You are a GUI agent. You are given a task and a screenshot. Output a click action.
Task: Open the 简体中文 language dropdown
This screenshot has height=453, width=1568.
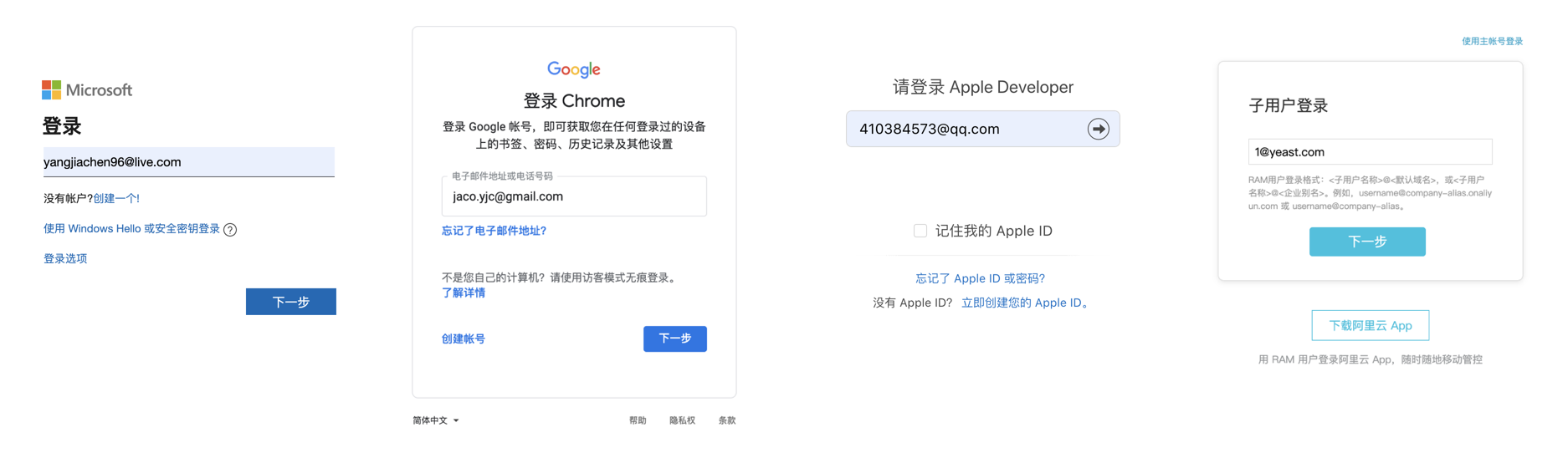pos(436,420)
